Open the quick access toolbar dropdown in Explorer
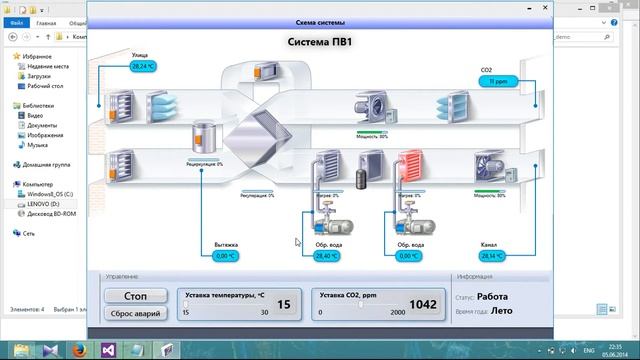The width and height of the screenshot is (640, 360). [42, 10]
